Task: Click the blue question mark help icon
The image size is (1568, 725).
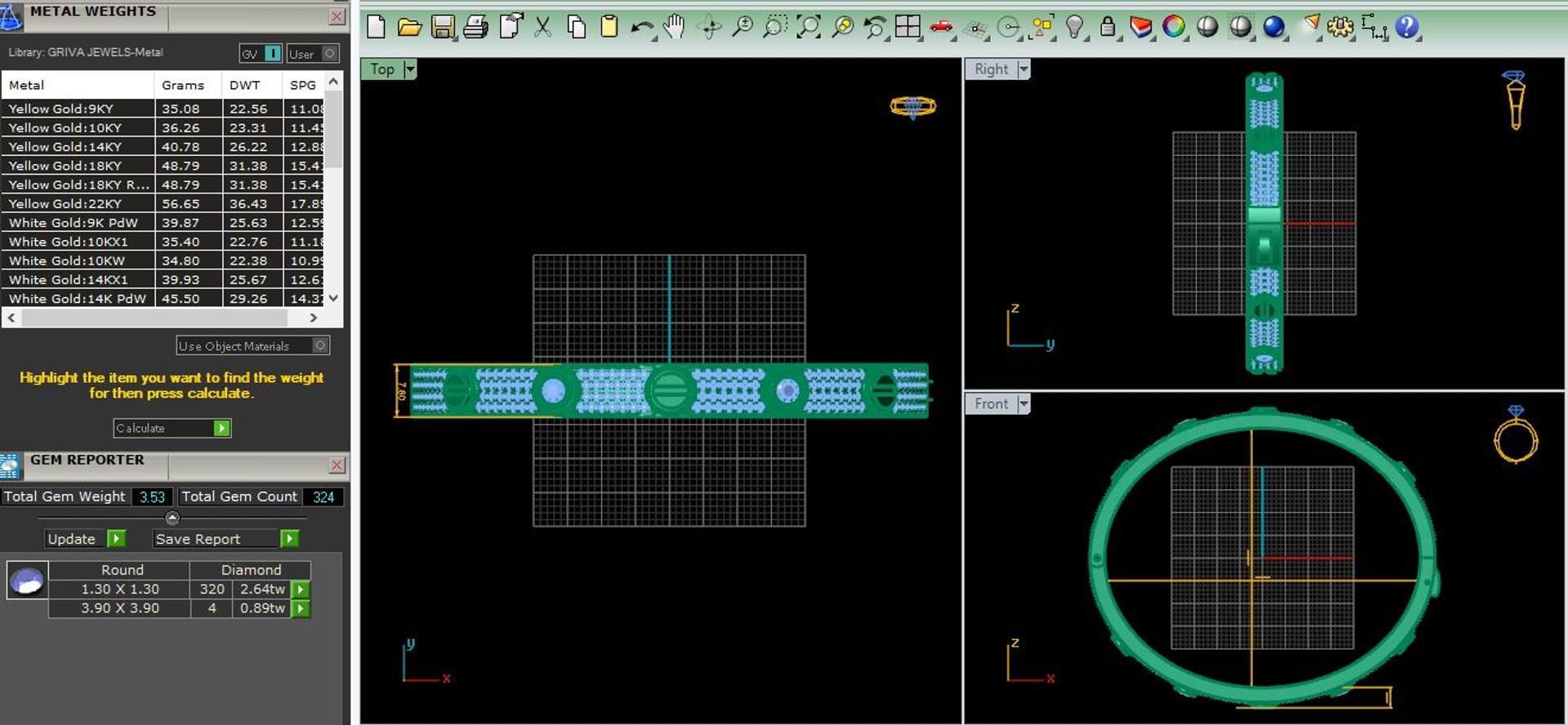Action: pos(1406,27)
